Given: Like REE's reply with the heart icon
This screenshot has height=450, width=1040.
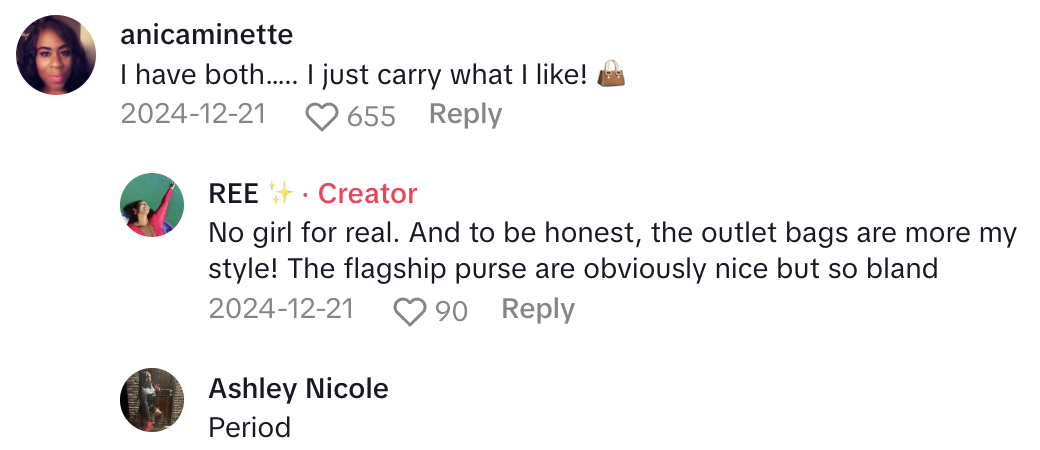Looking at the screenshot, I should [x=410, y=311].
